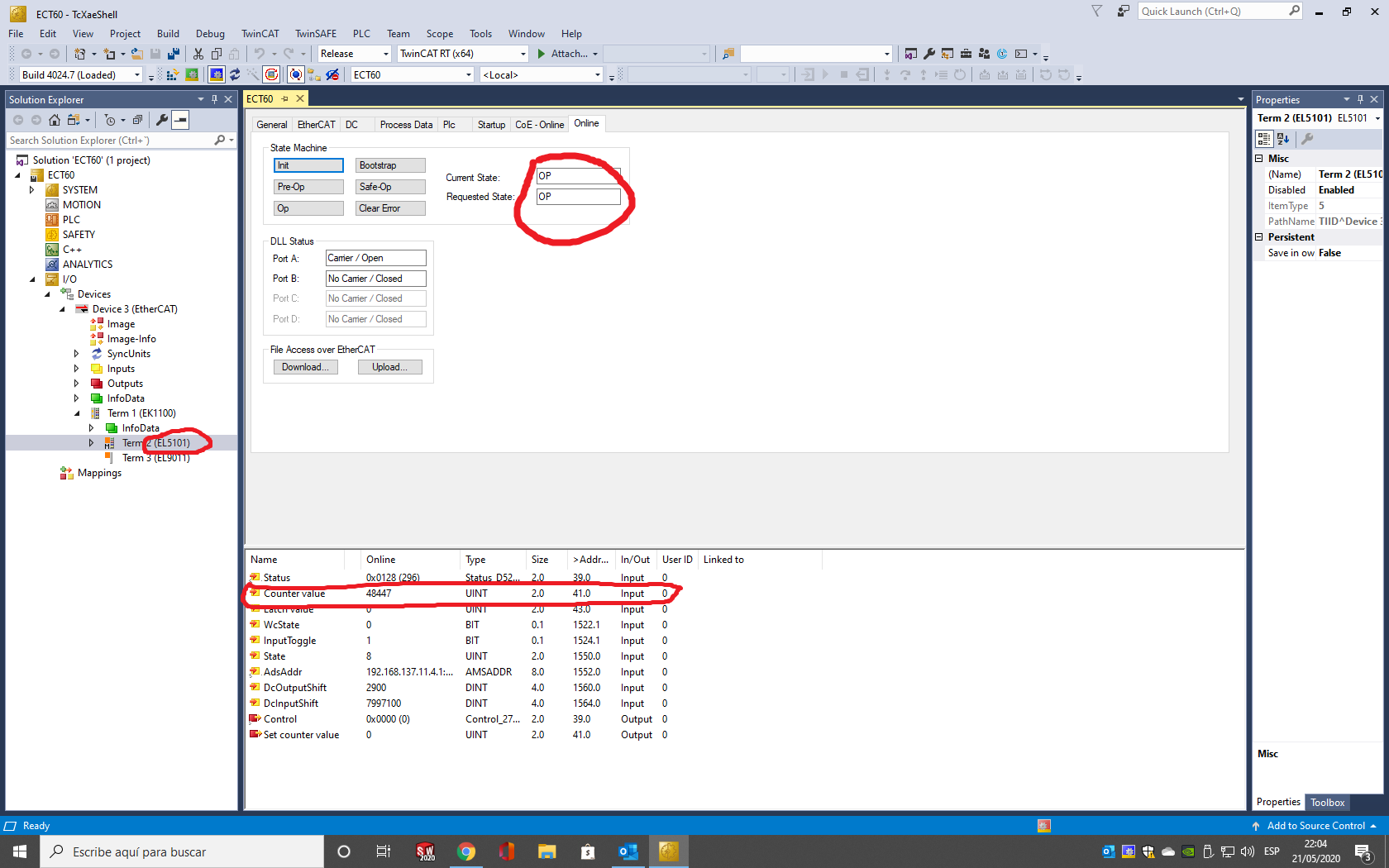Switch to the Toolbox tab at bottom
The height and width of the screenshot is (868, 1389).
(x=1328, y=803)
